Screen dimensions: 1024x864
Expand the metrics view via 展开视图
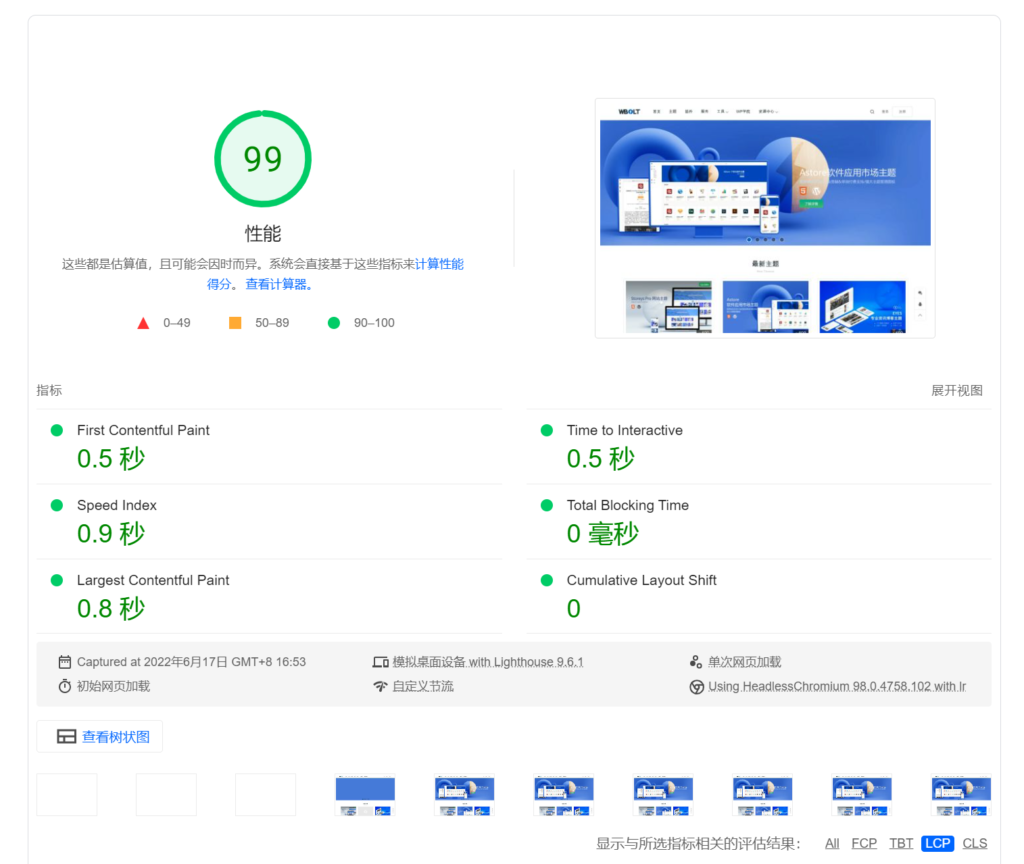tap(956, 390)
